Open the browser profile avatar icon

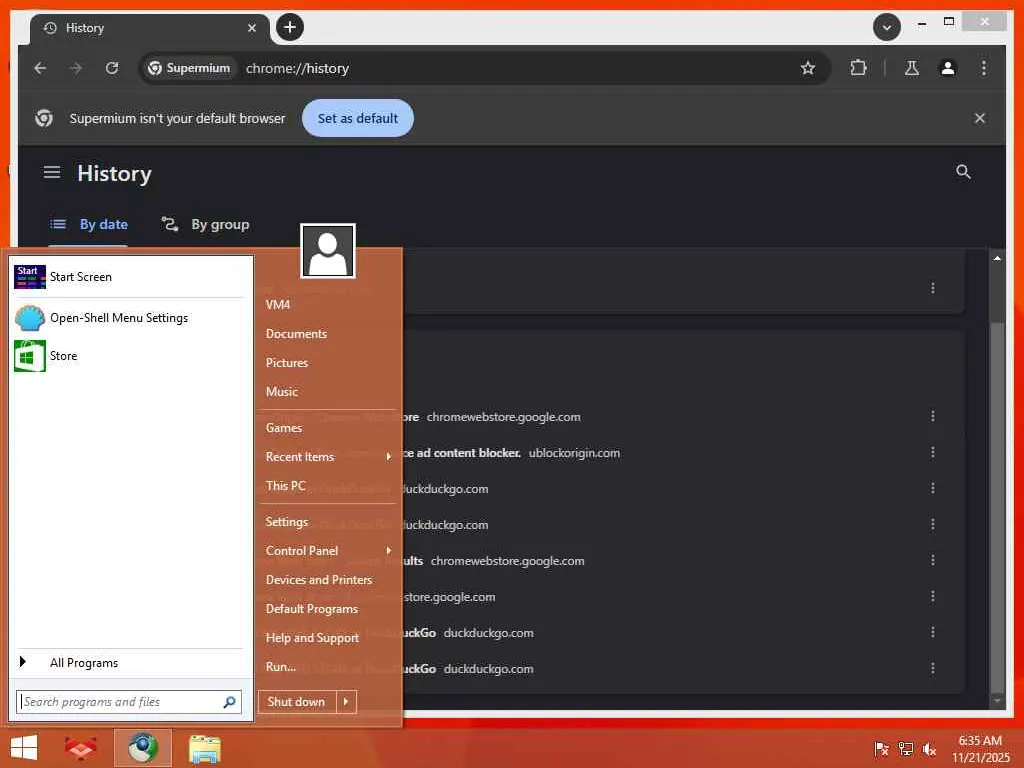coord(948,68)
